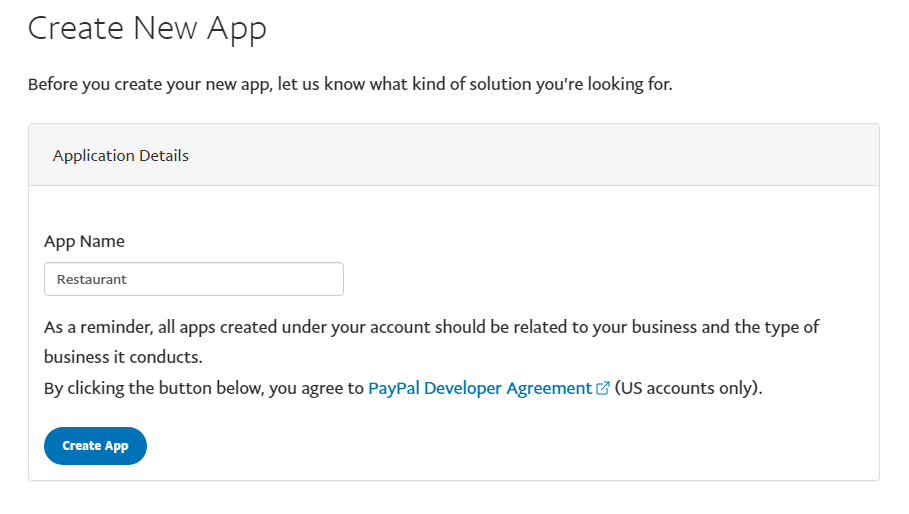Open the PayPal Developer Agreement link
909x514 pixels.
480,388
